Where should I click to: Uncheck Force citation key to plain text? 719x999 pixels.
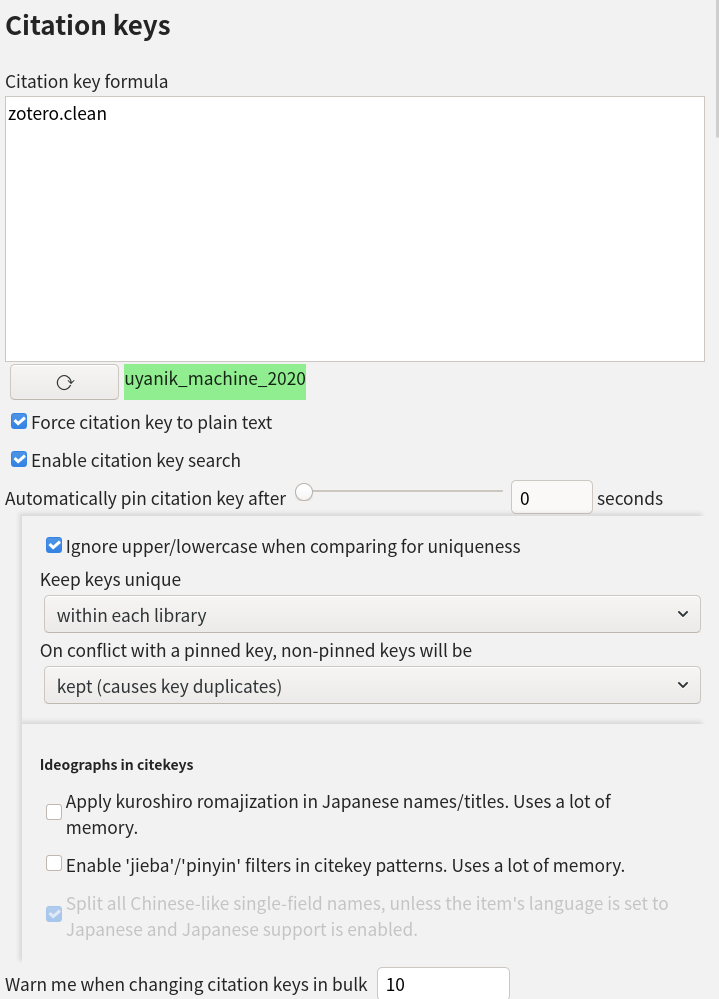point(18,421)
